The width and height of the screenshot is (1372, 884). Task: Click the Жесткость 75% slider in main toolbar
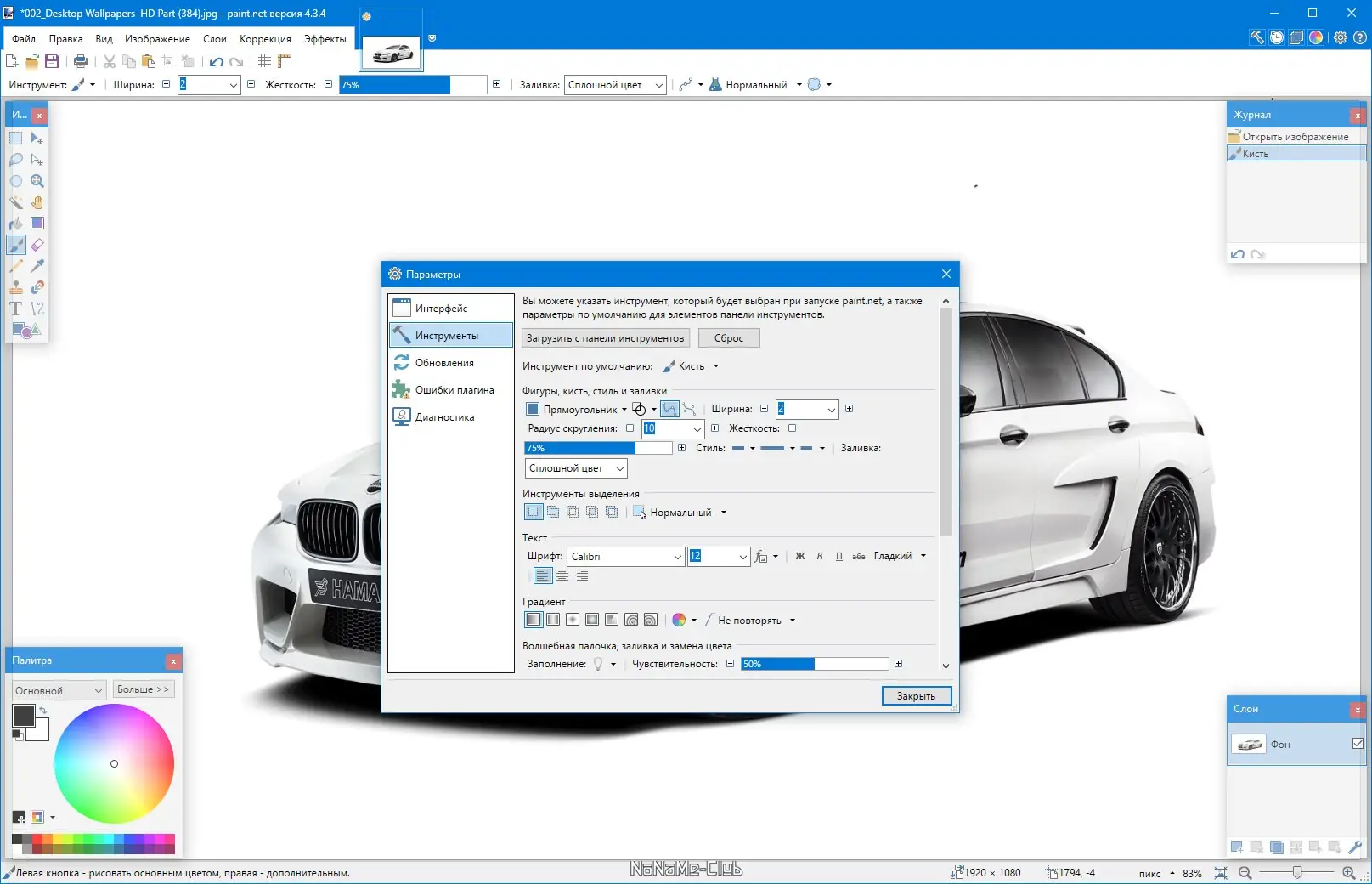click(413, 85)
